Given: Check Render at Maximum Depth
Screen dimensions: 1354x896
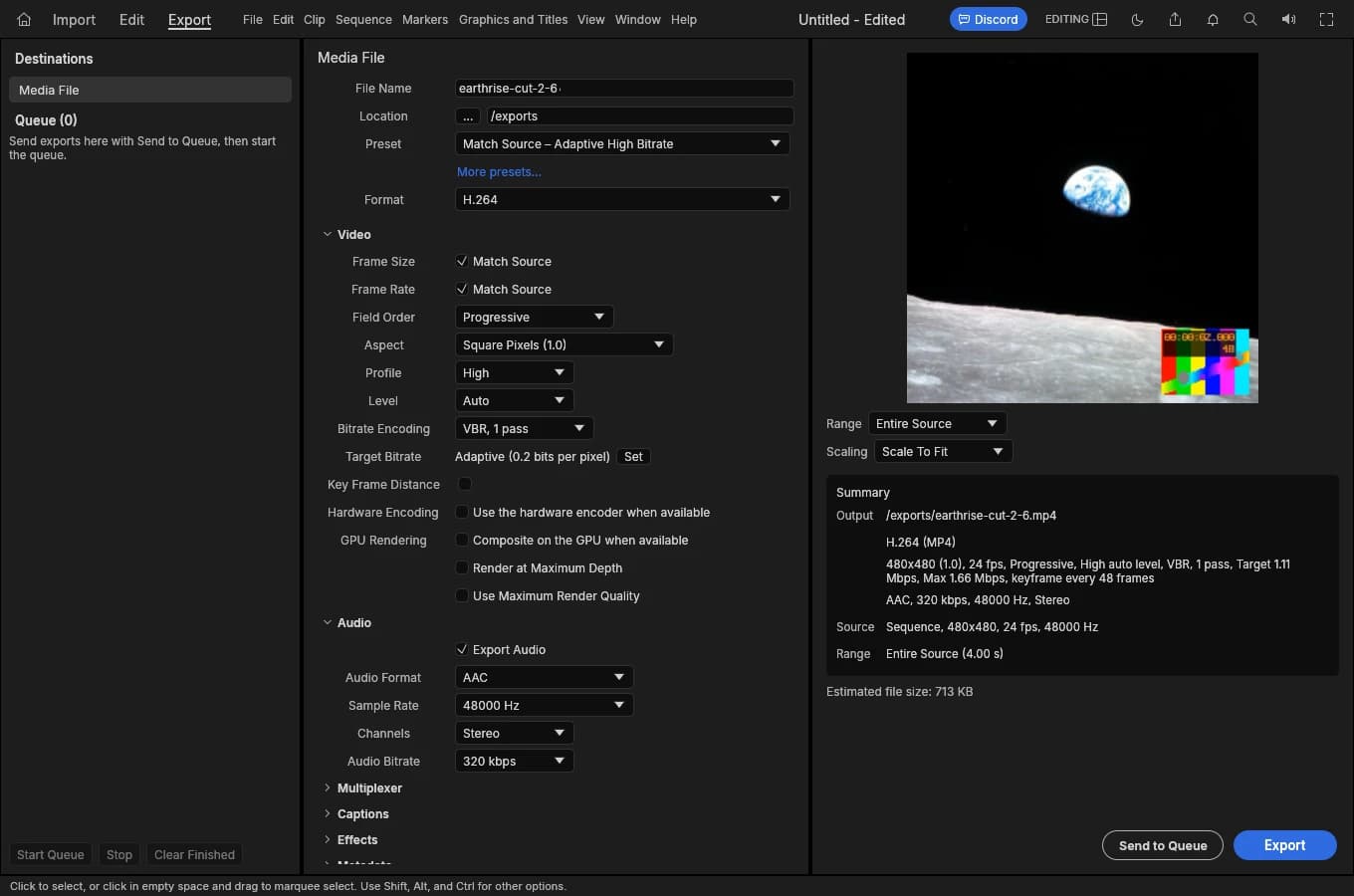Looking at the screenshot, I should [x=462, y=567].
